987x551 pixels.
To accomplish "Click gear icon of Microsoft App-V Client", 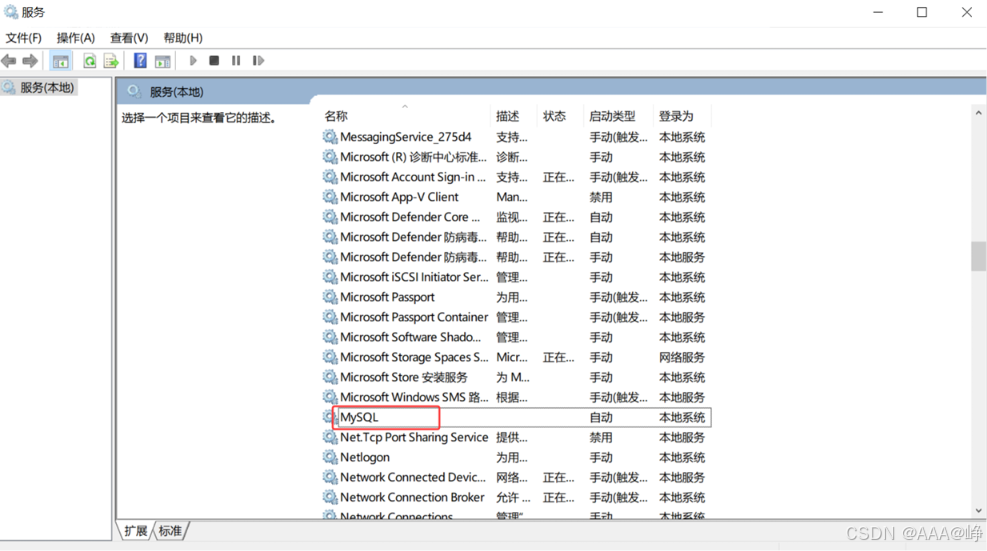I will point(330,196).
